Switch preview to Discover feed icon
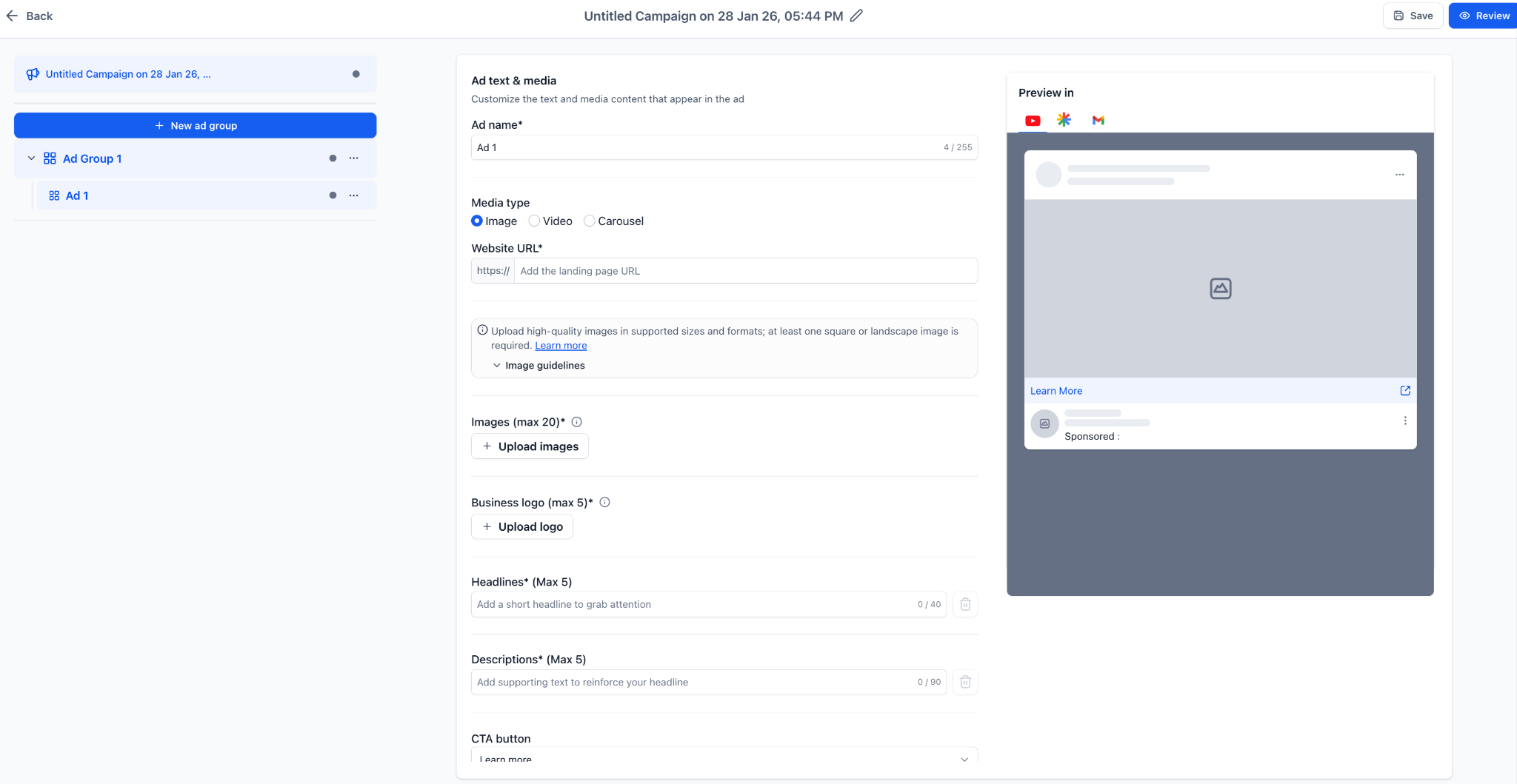 tap(1064, 120)
